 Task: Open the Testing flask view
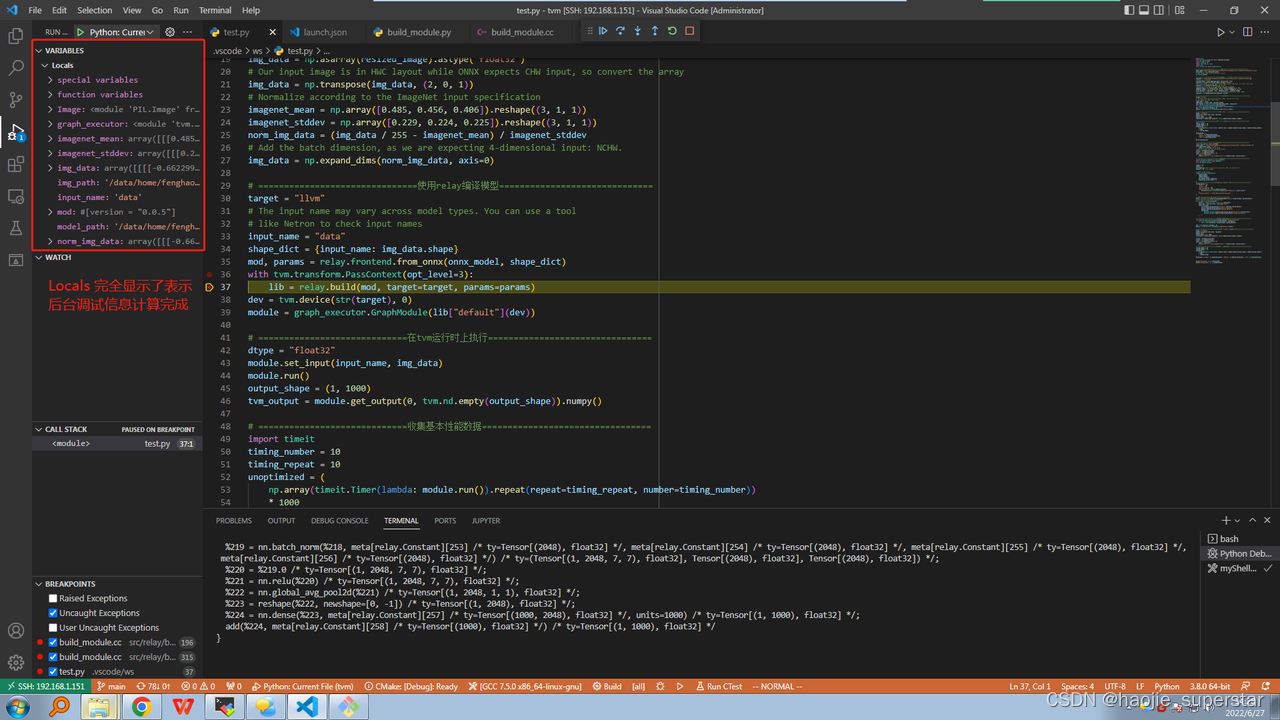(16, 228)
